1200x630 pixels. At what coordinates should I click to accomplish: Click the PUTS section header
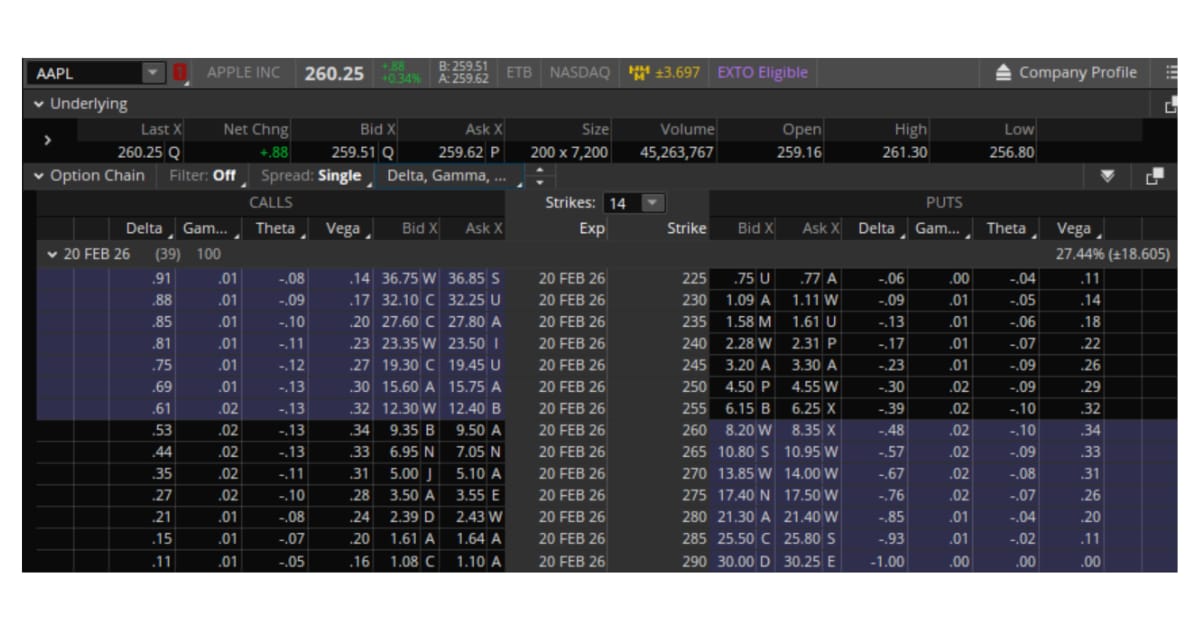click(x=944, y=203)
